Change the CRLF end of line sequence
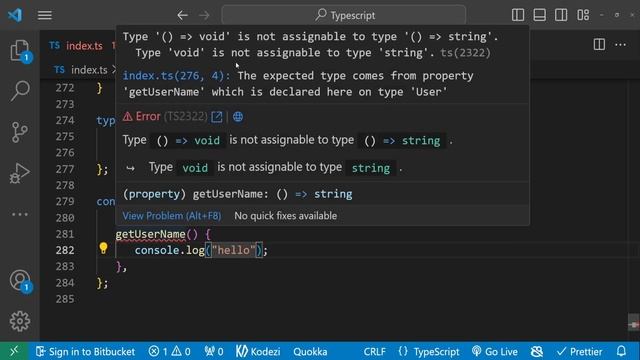Viewport: 640px width, 360px height. (x=374, y=351)
